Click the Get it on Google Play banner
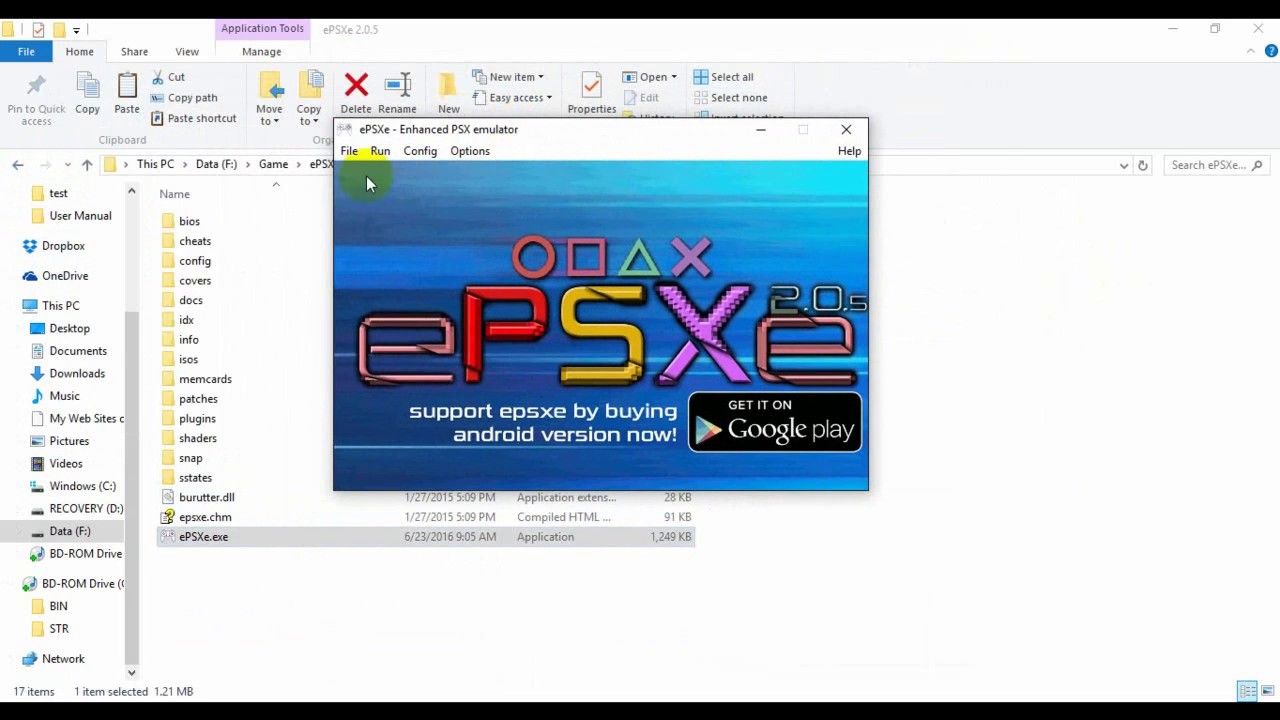Image resolution: width=1280 pixels, height=720 pixels. click(775, 422)
